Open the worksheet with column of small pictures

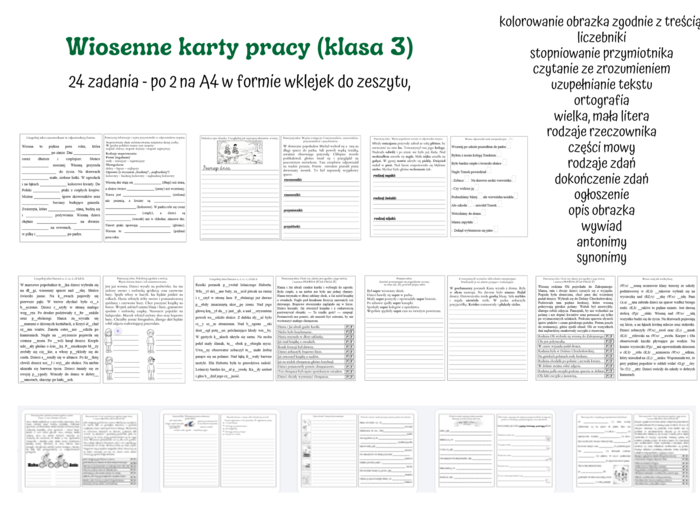(328, 450)
